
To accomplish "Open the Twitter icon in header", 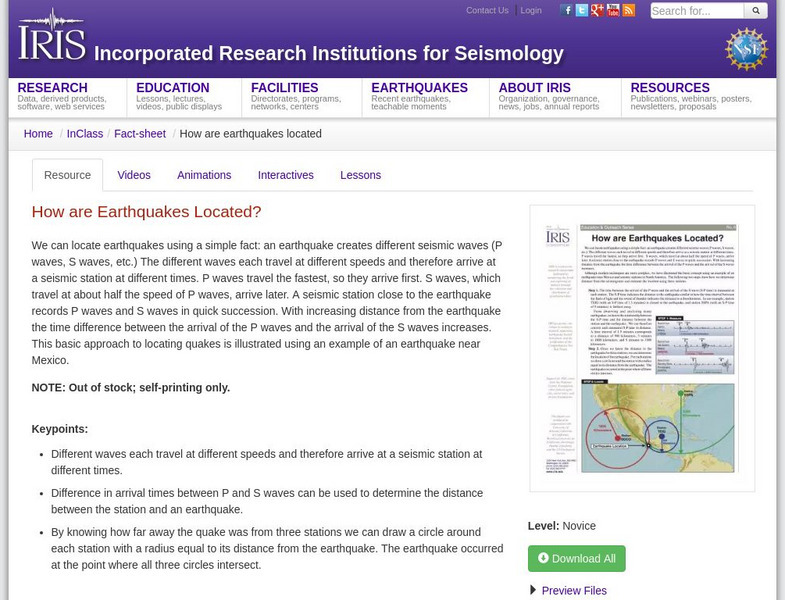I will [x=582, y=11].
